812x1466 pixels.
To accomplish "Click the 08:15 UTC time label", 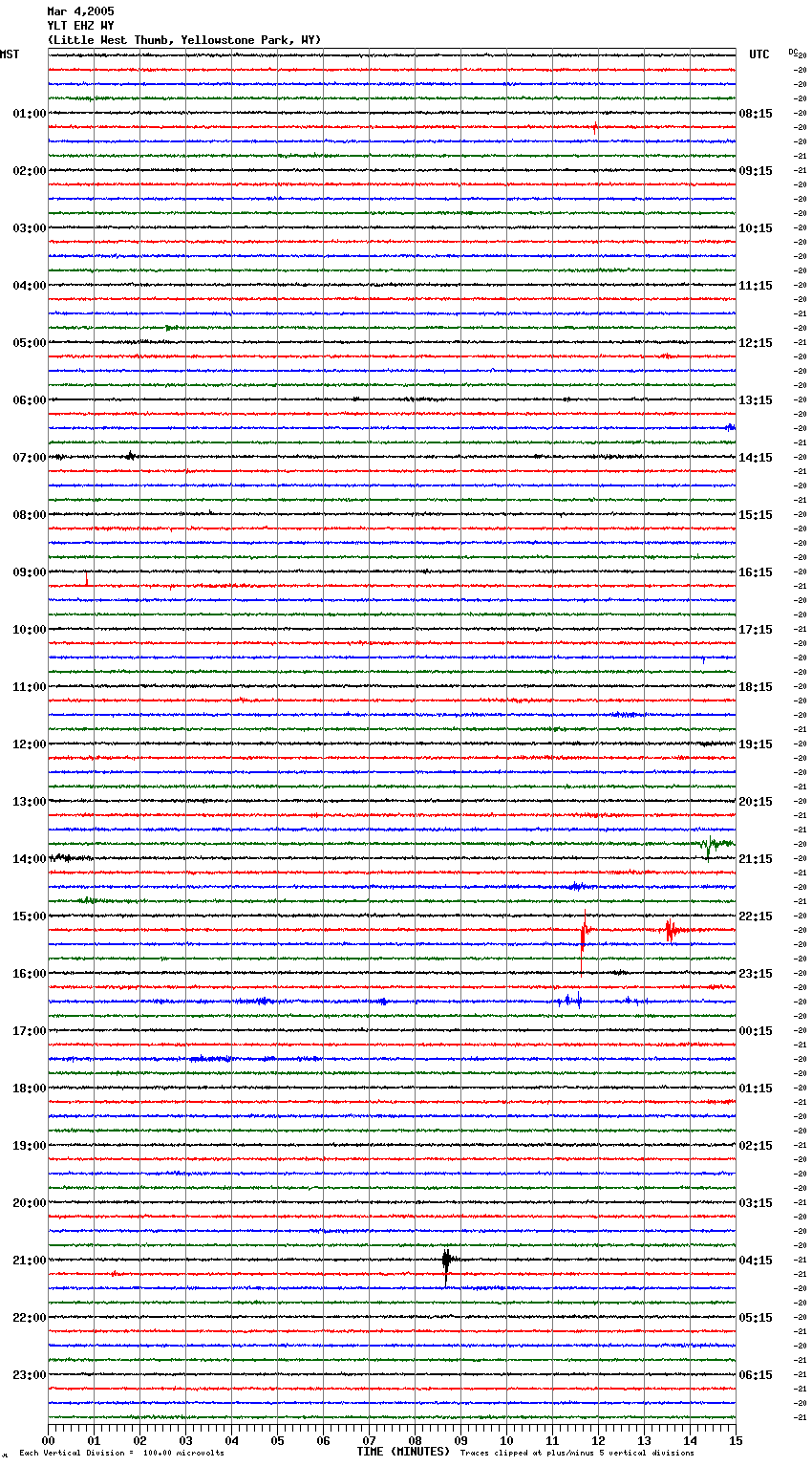I will coord(756,114).
